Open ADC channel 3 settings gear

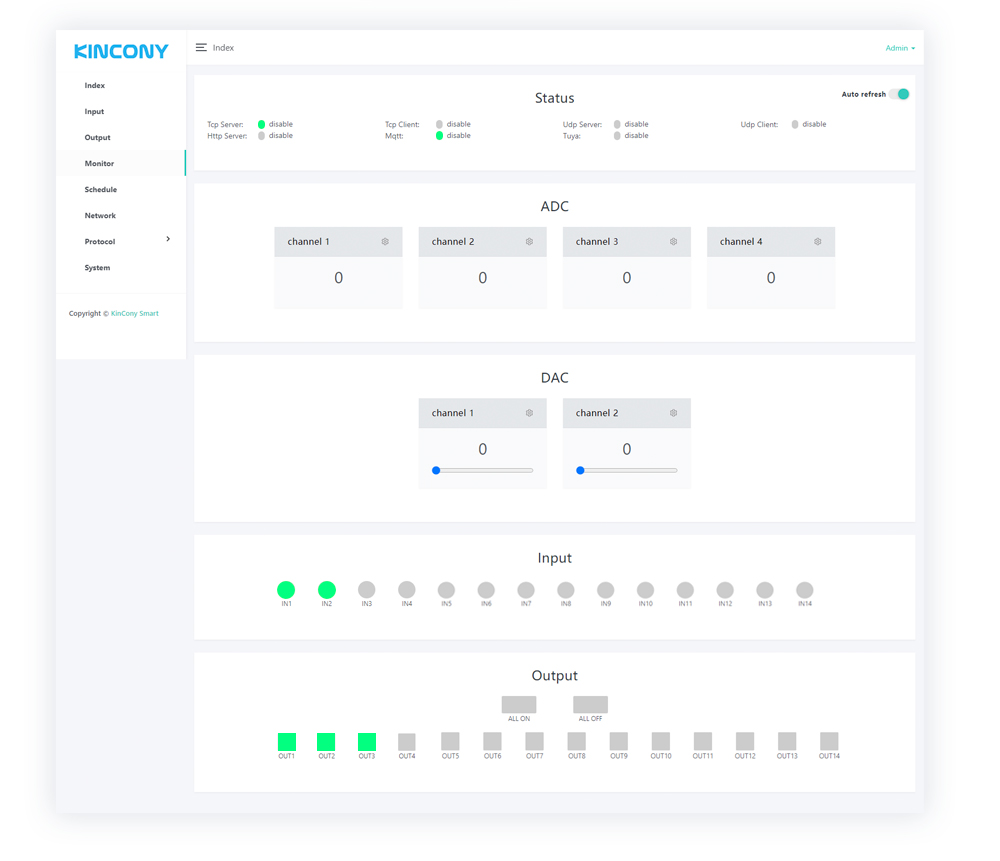click(x=673, y=242)
